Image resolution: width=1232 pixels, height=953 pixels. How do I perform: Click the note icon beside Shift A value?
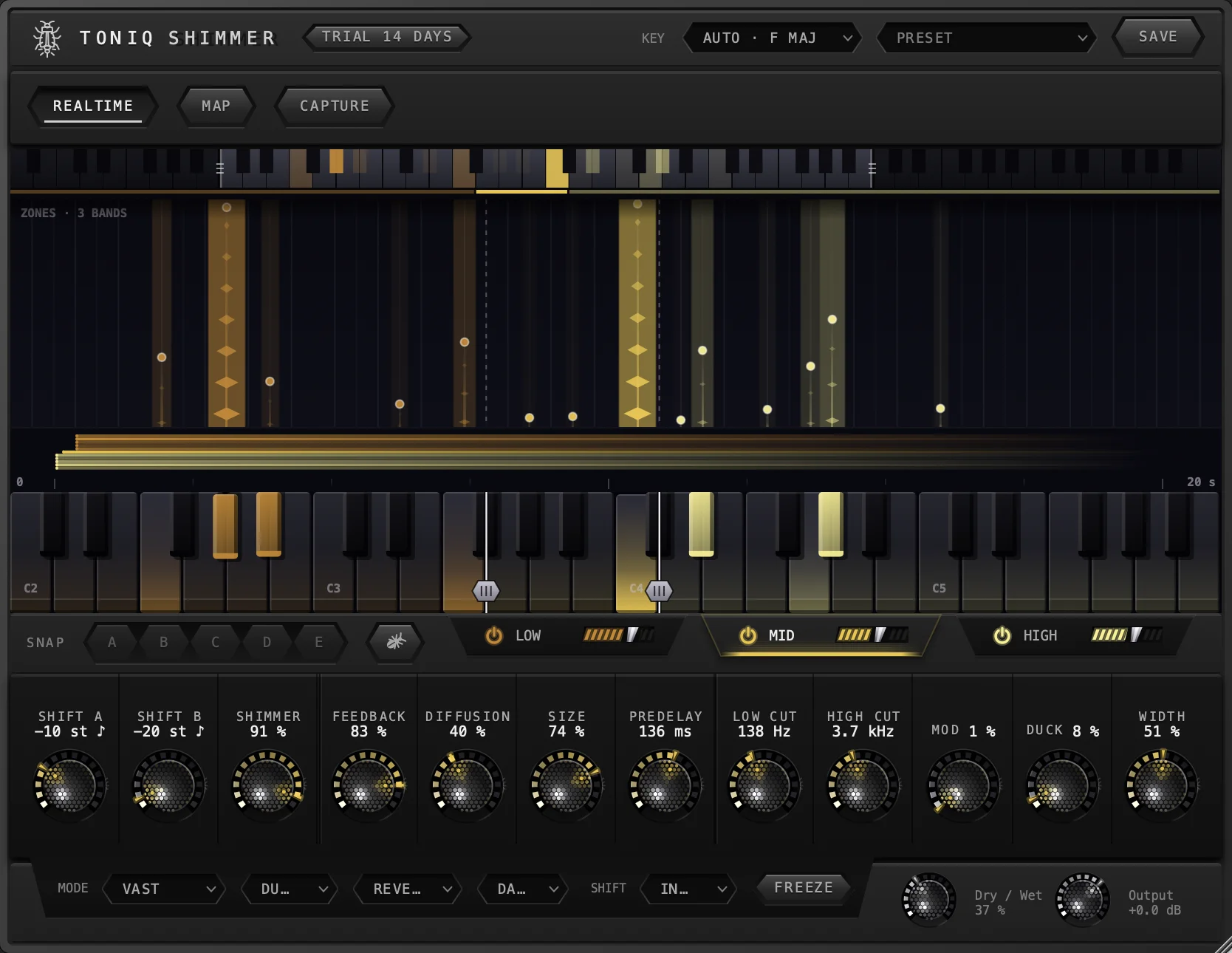101,731
